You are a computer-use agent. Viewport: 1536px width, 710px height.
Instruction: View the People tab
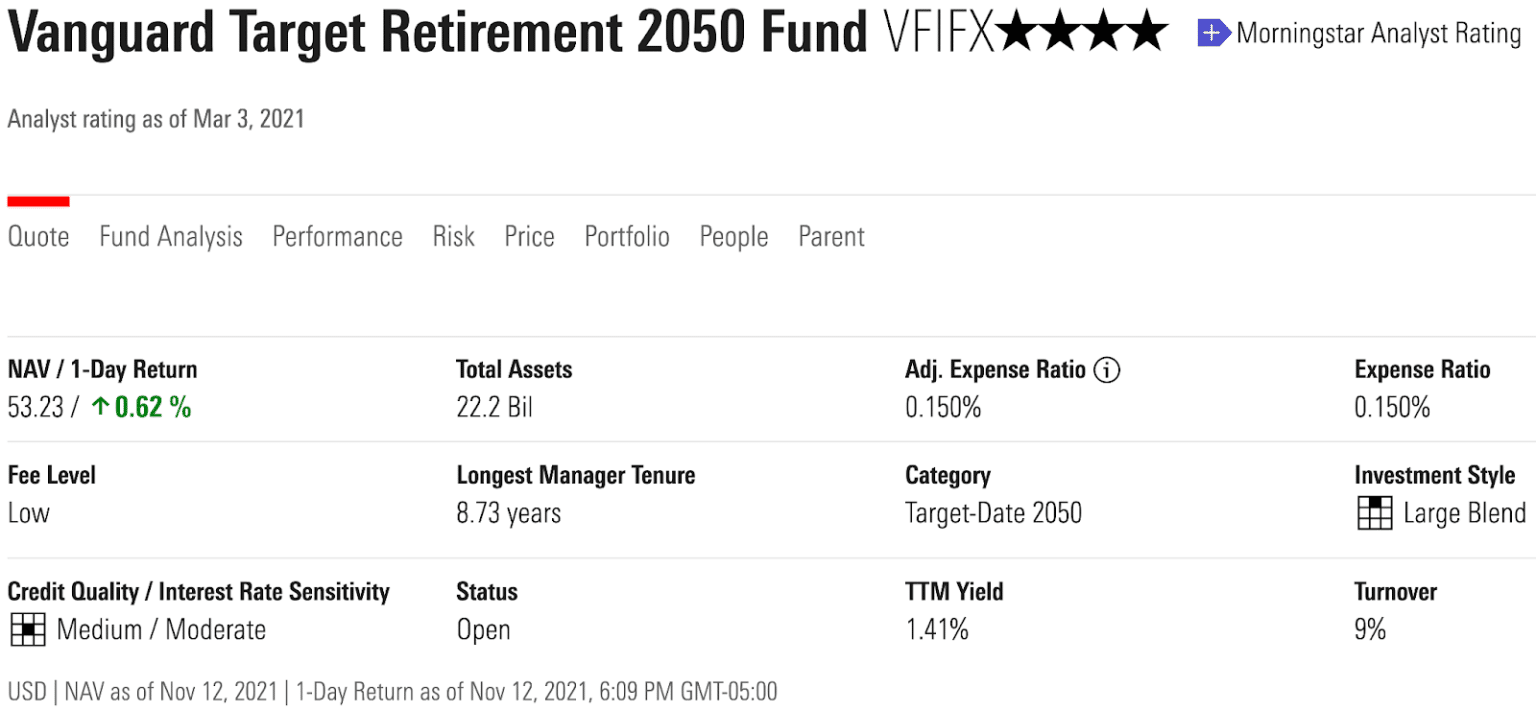[733, 236]
